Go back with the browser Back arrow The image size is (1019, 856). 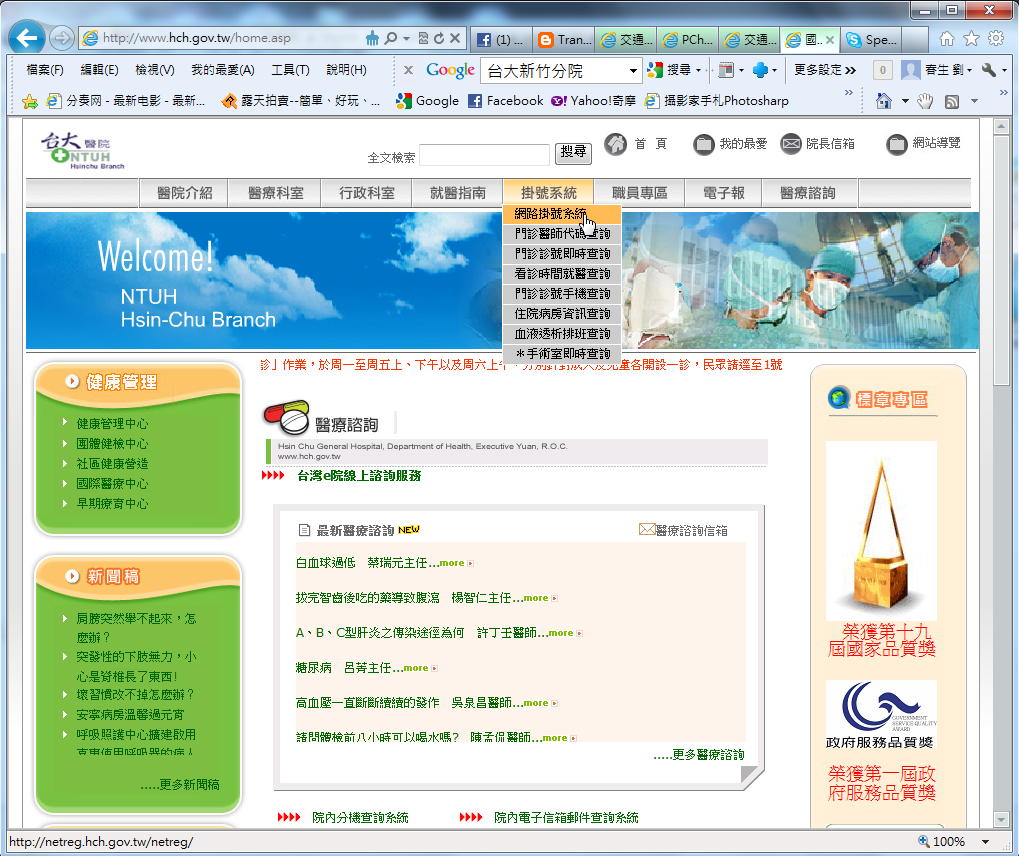[x=27, y=38]
